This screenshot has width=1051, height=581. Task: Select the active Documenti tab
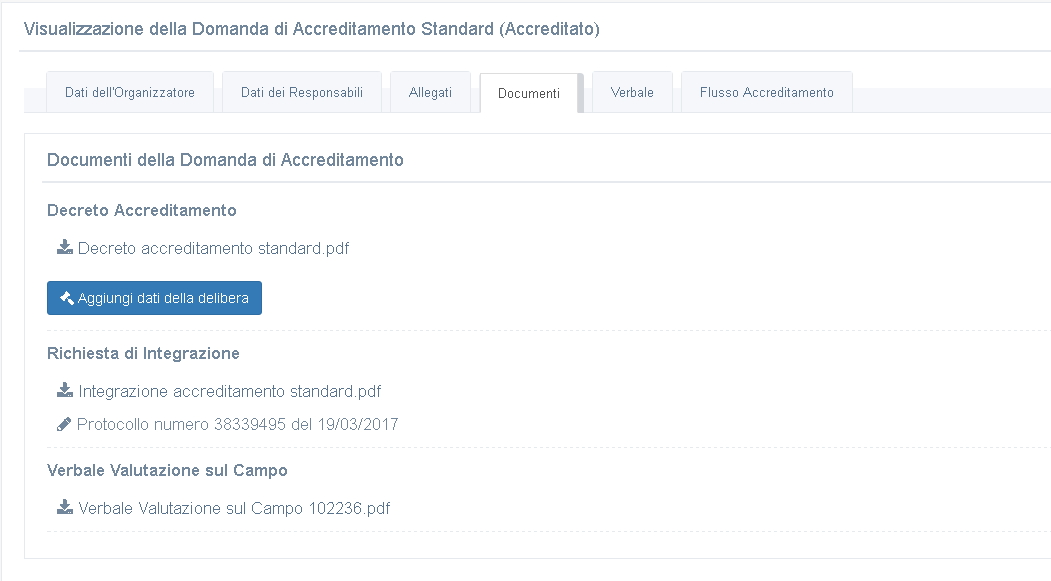pos(529,93)
